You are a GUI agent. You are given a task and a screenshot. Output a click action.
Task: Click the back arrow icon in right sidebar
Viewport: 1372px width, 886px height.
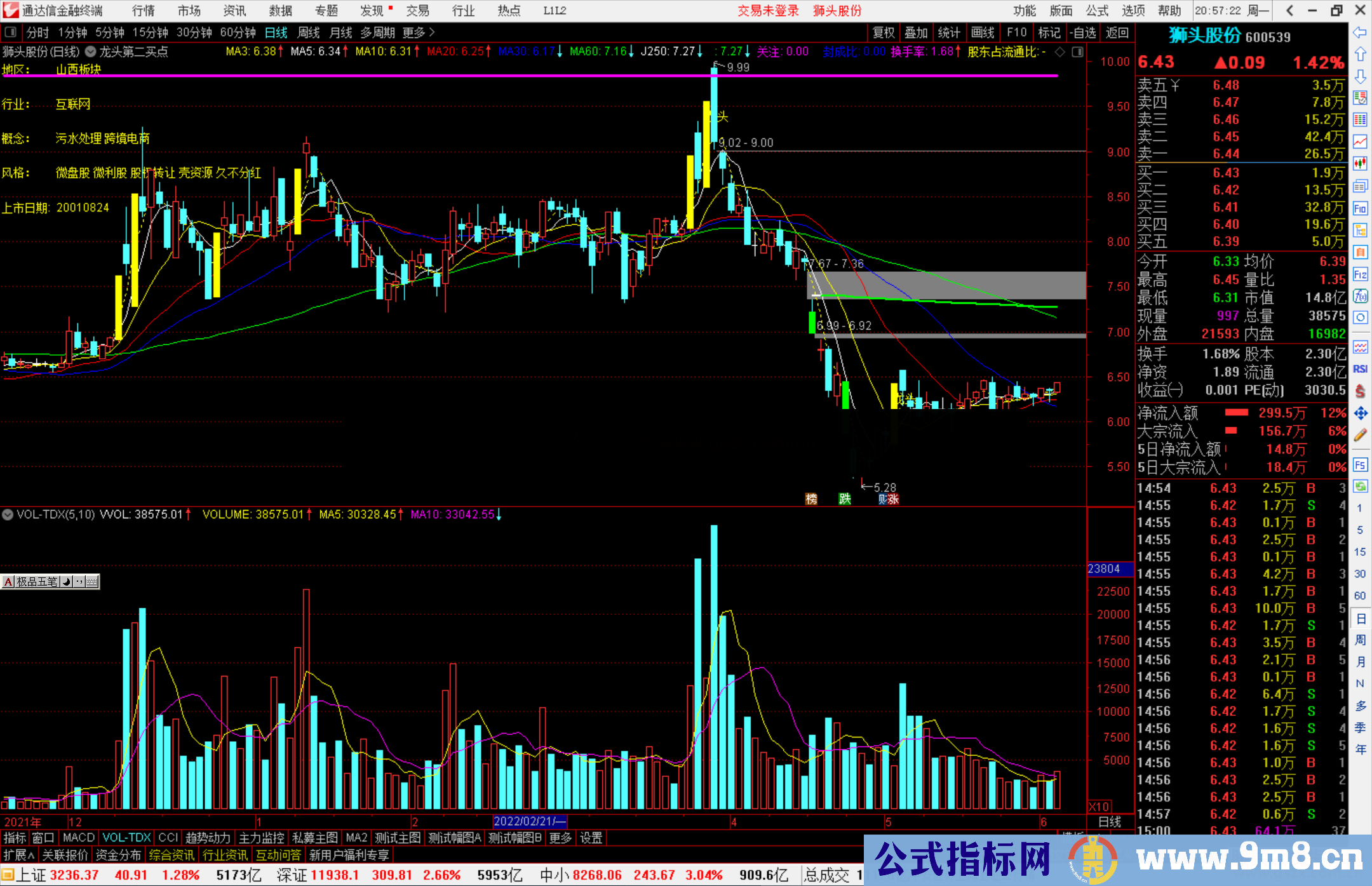click(1360, 32)
